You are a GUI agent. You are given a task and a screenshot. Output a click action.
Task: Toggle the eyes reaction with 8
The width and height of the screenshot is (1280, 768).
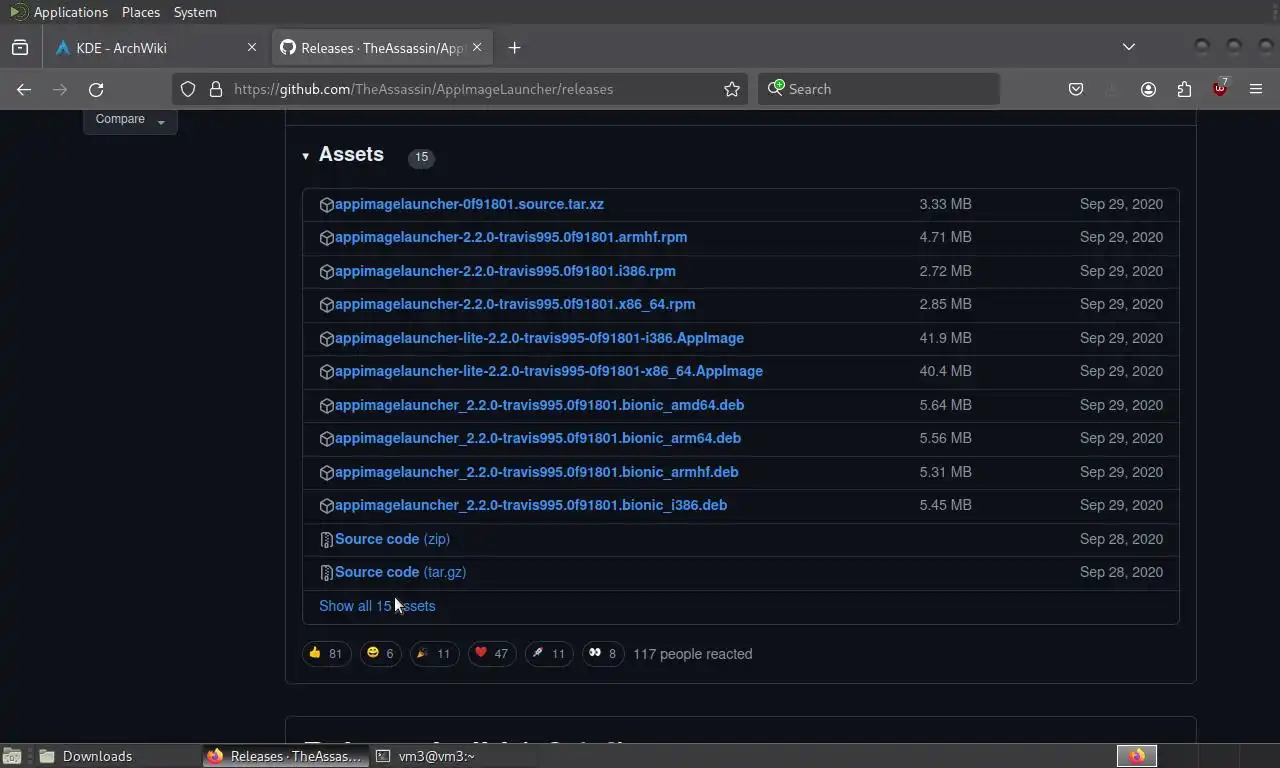(603, 654)
